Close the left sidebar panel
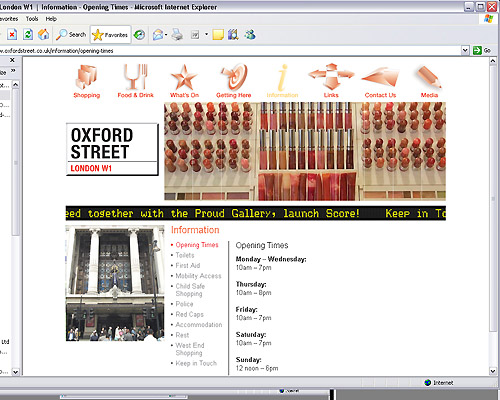This screenshot has width=500, height=400. pos(12,60)
